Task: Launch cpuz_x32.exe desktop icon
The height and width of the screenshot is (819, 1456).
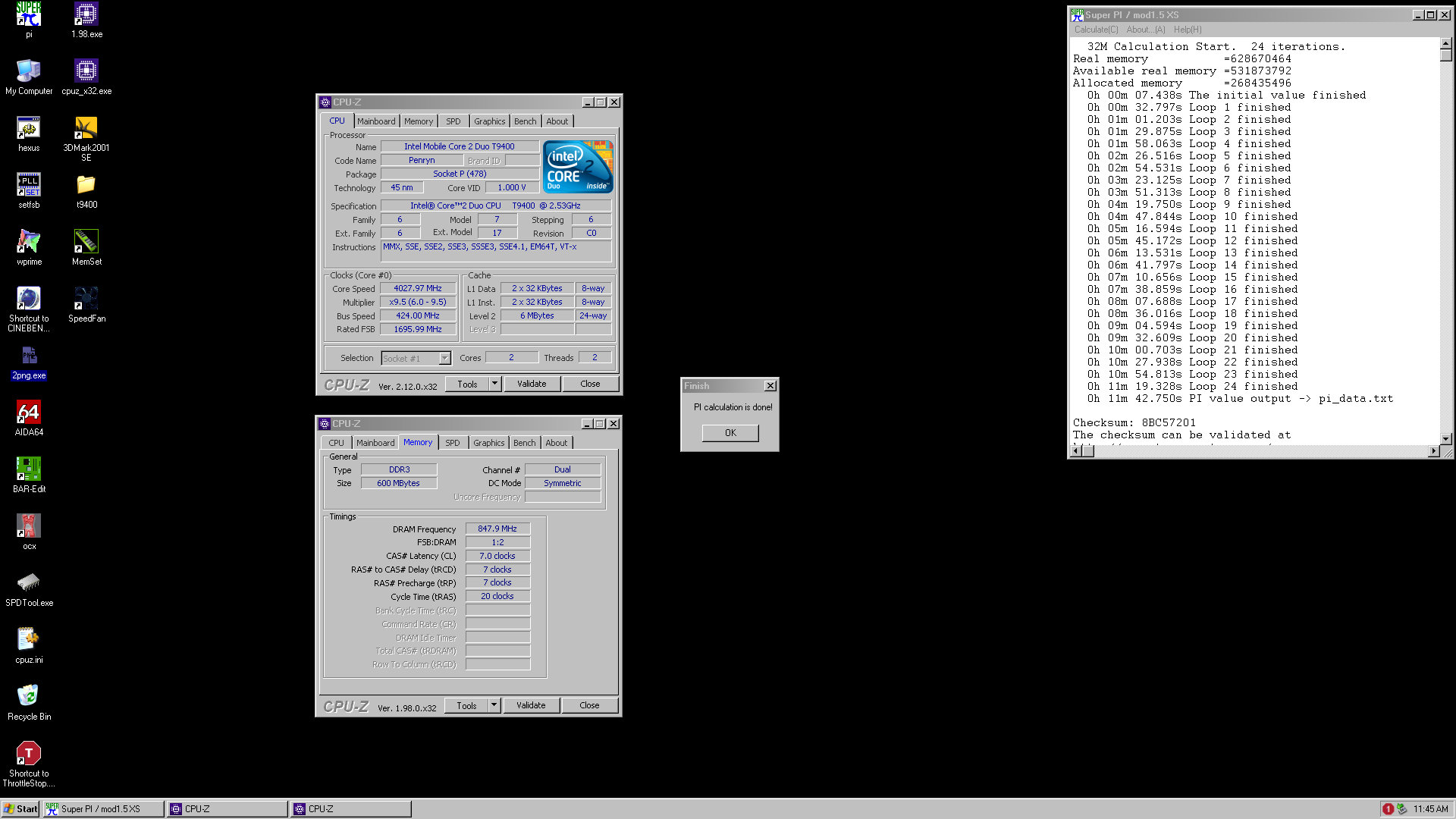Action: point(86,77)
